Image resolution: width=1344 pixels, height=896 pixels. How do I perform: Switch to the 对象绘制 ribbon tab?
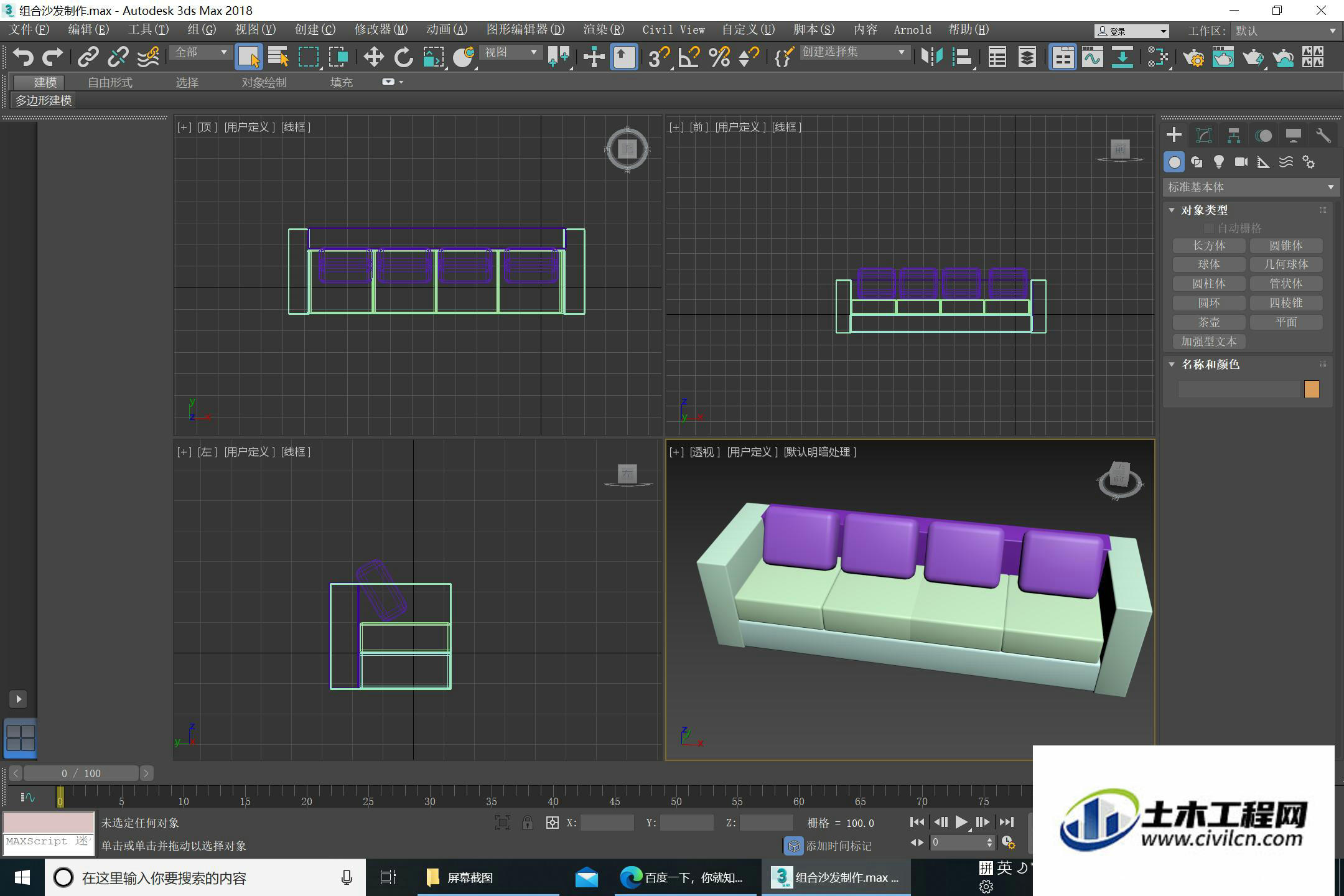pos(264,82)
